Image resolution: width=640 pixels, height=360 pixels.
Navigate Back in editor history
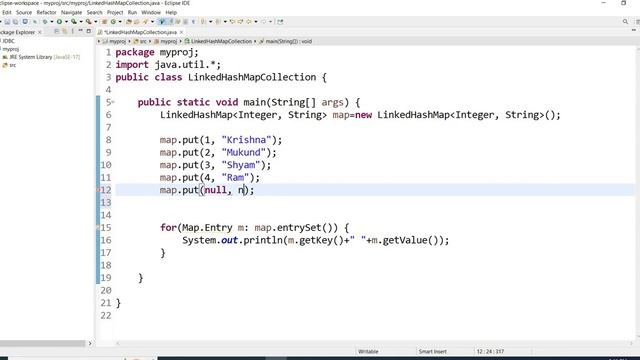[x=249, y=22]
